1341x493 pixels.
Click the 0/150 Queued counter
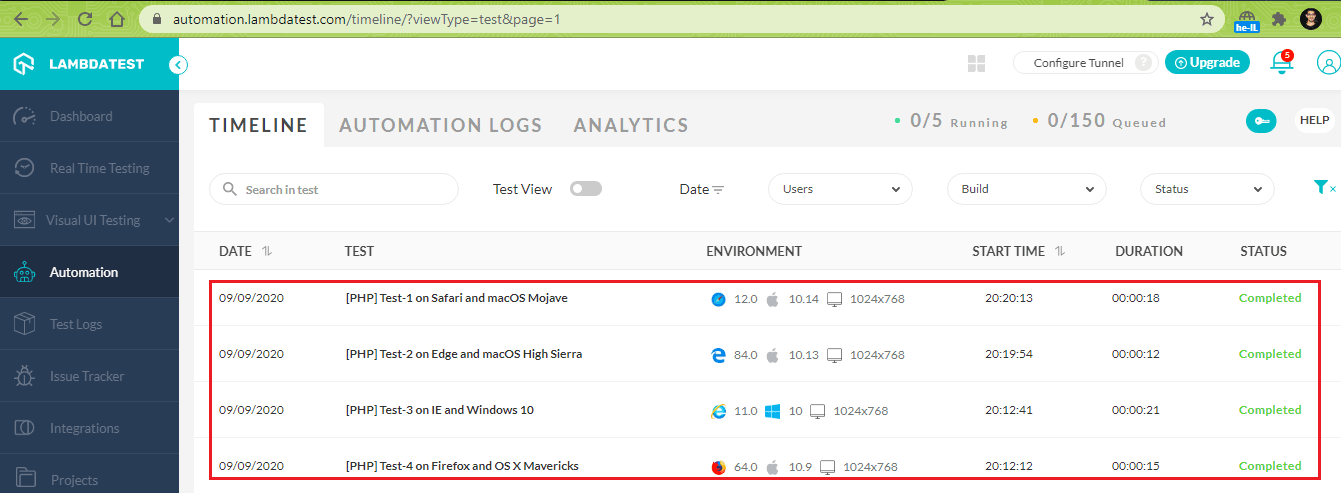pyautogui.click(x=1099, y=121)
